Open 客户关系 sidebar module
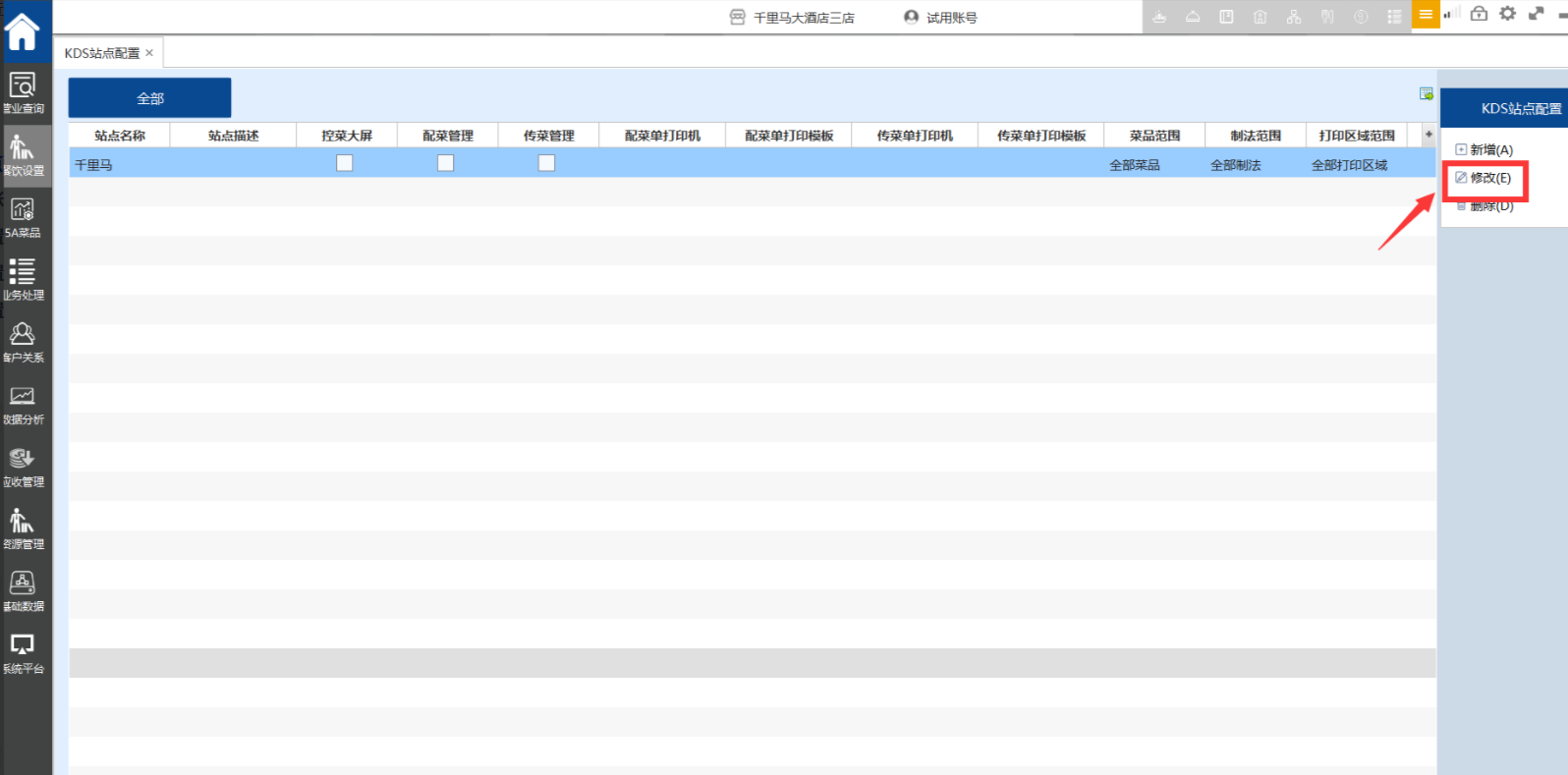Viewport: 1568px width, 775px height. pos(23,342)
